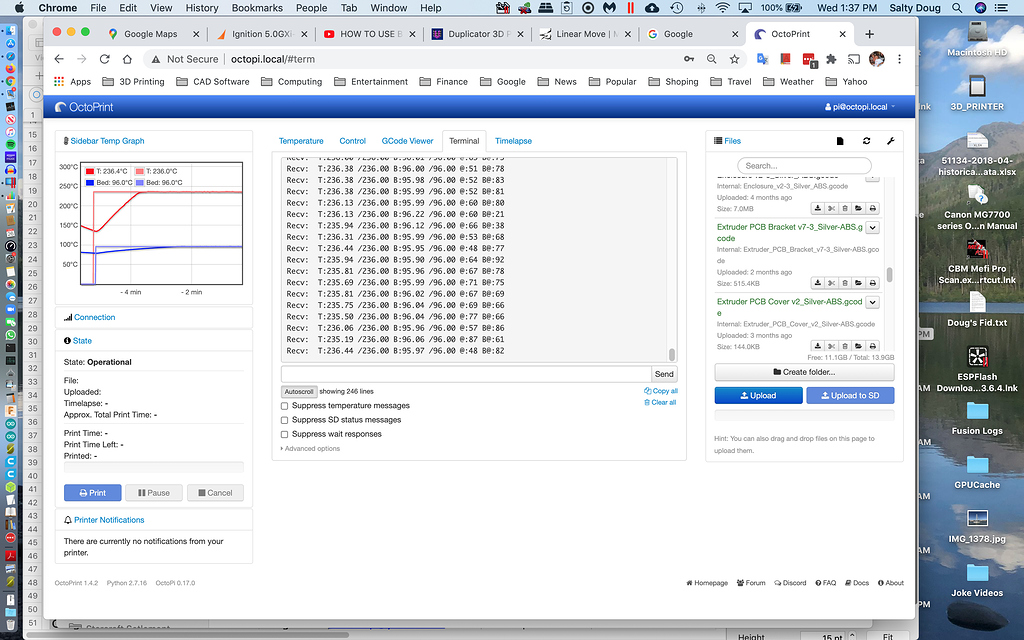Open the Files panel wrench settings

(890, 141)
